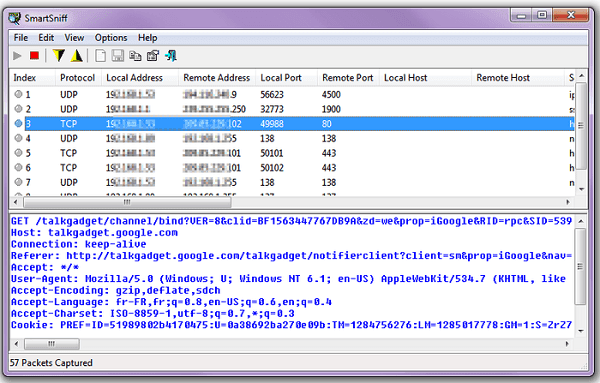Select remote port 4500 cell
Image resolution: width=600 pixels, height=383 pixels.
[331, 95]
